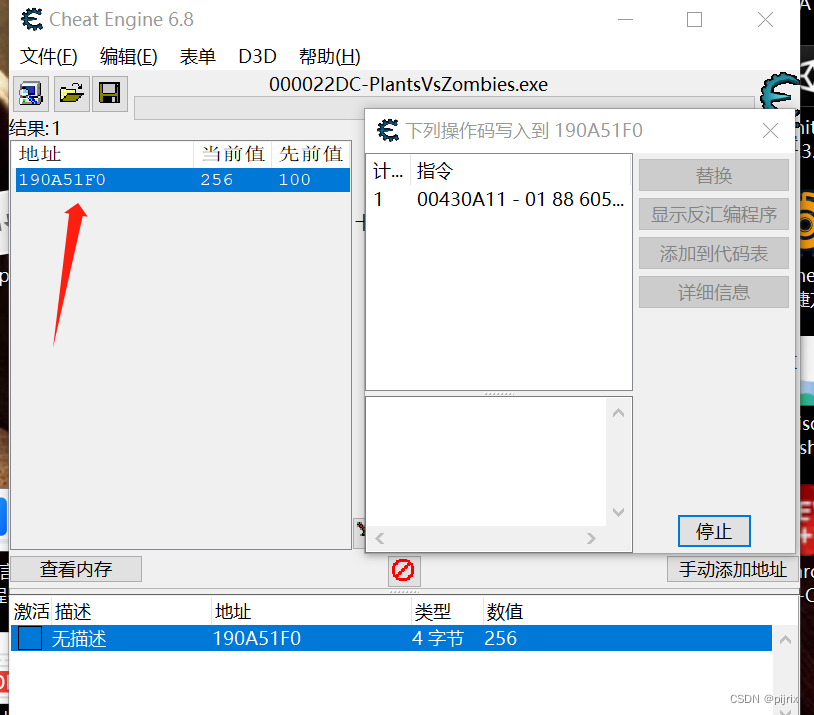Image resolution: width=814 pixels, height=715 pixels.
Task: Toggle the activate checkbox for 无描述 entry
Action: pyautogui.click(x=30, y=638)
